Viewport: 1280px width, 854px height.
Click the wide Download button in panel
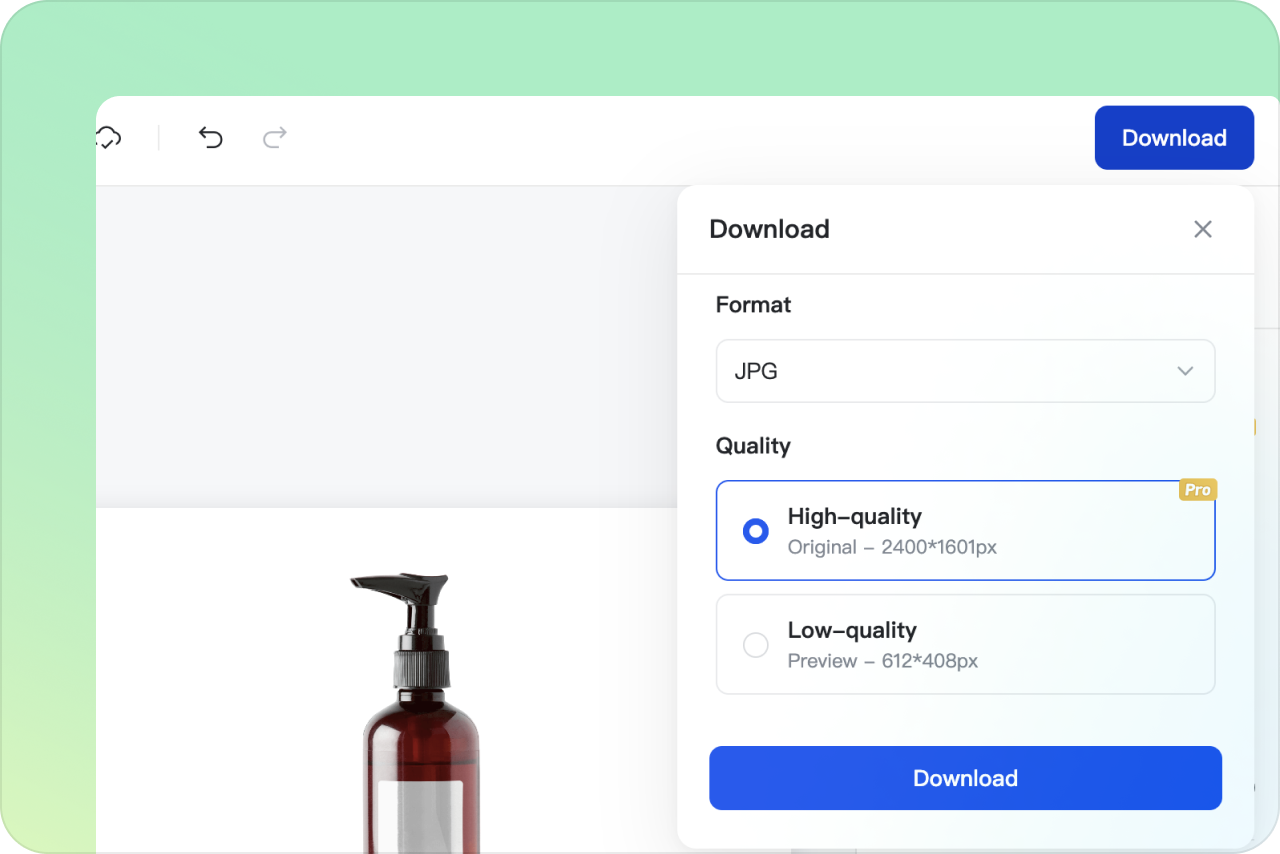point(965,778)
